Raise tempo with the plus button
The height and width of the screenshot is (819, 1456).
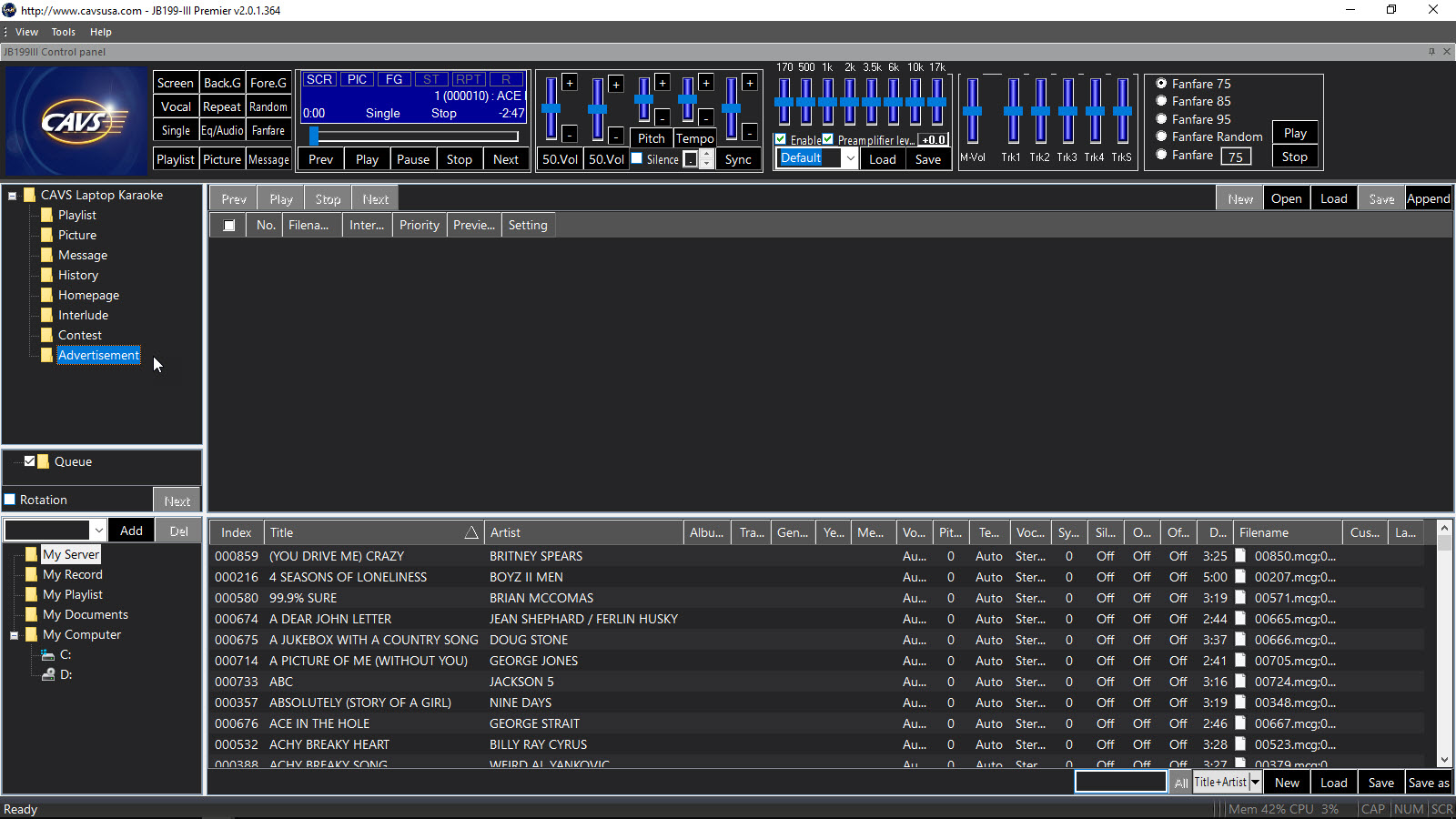coord(706,83)
